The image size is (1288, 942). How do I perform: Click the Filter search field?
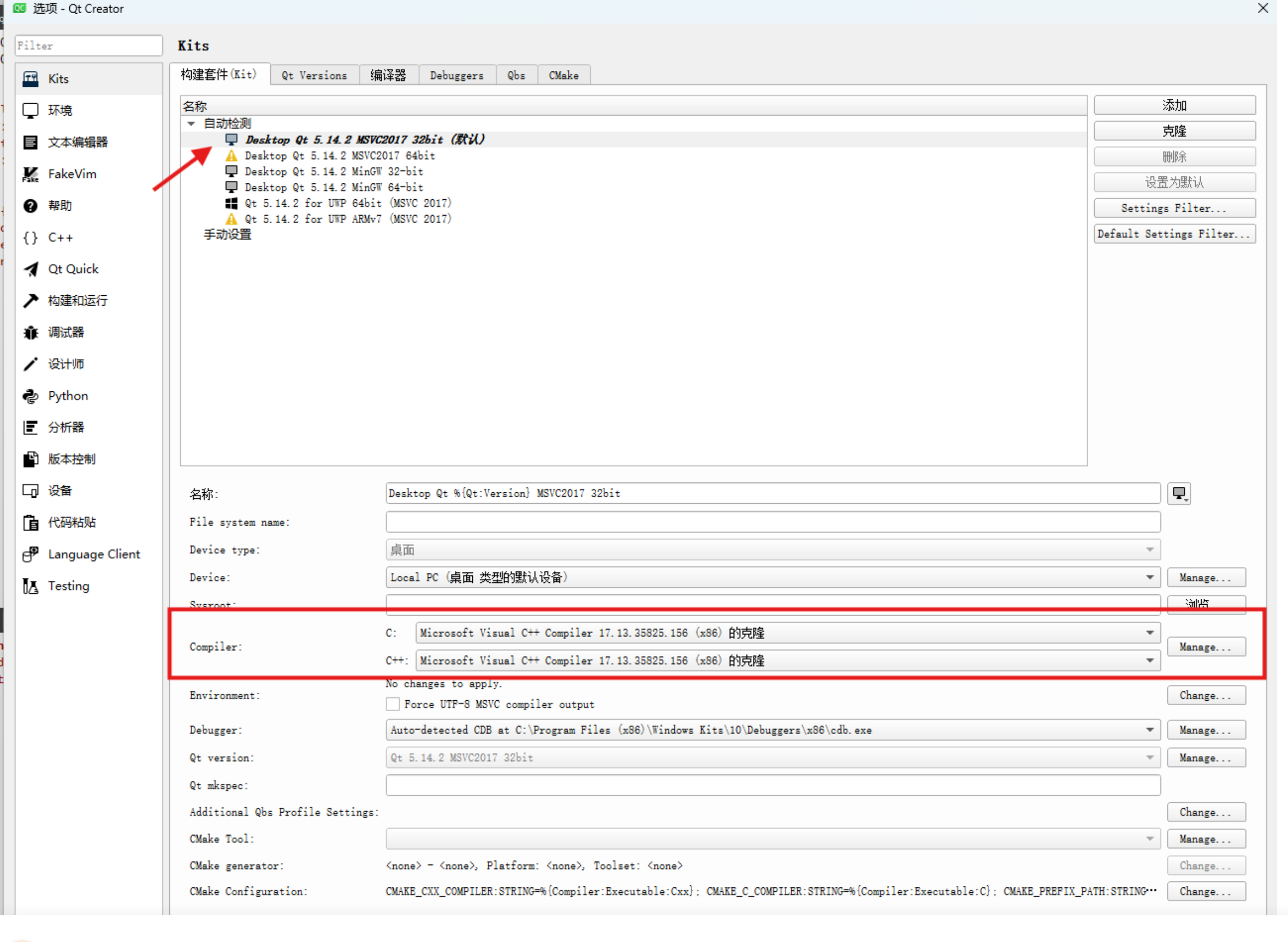(x=88, y=46)
